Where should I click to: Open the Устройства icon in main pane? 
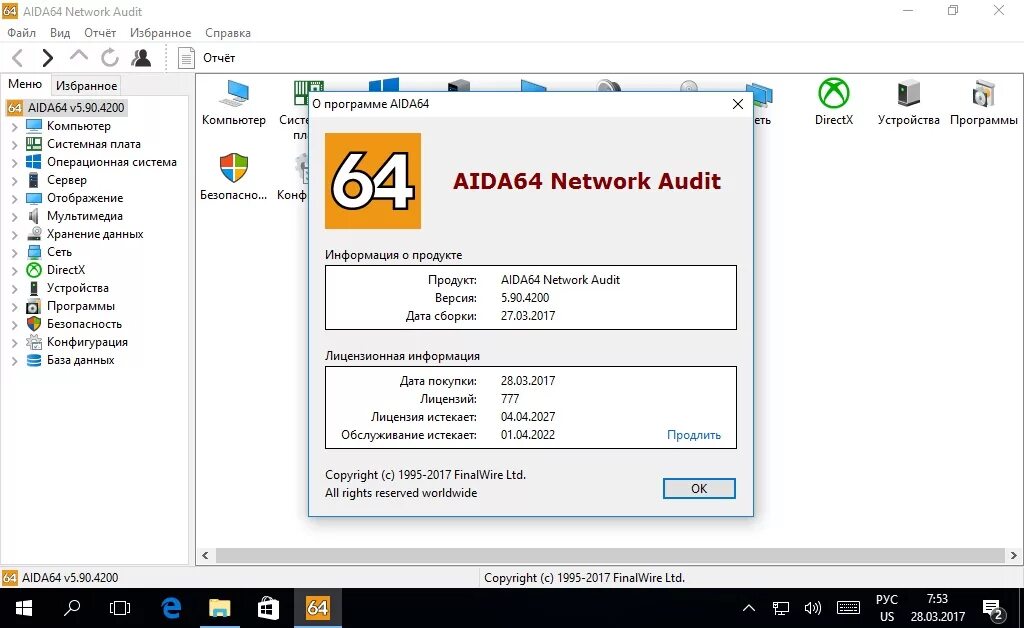[908, 102]
